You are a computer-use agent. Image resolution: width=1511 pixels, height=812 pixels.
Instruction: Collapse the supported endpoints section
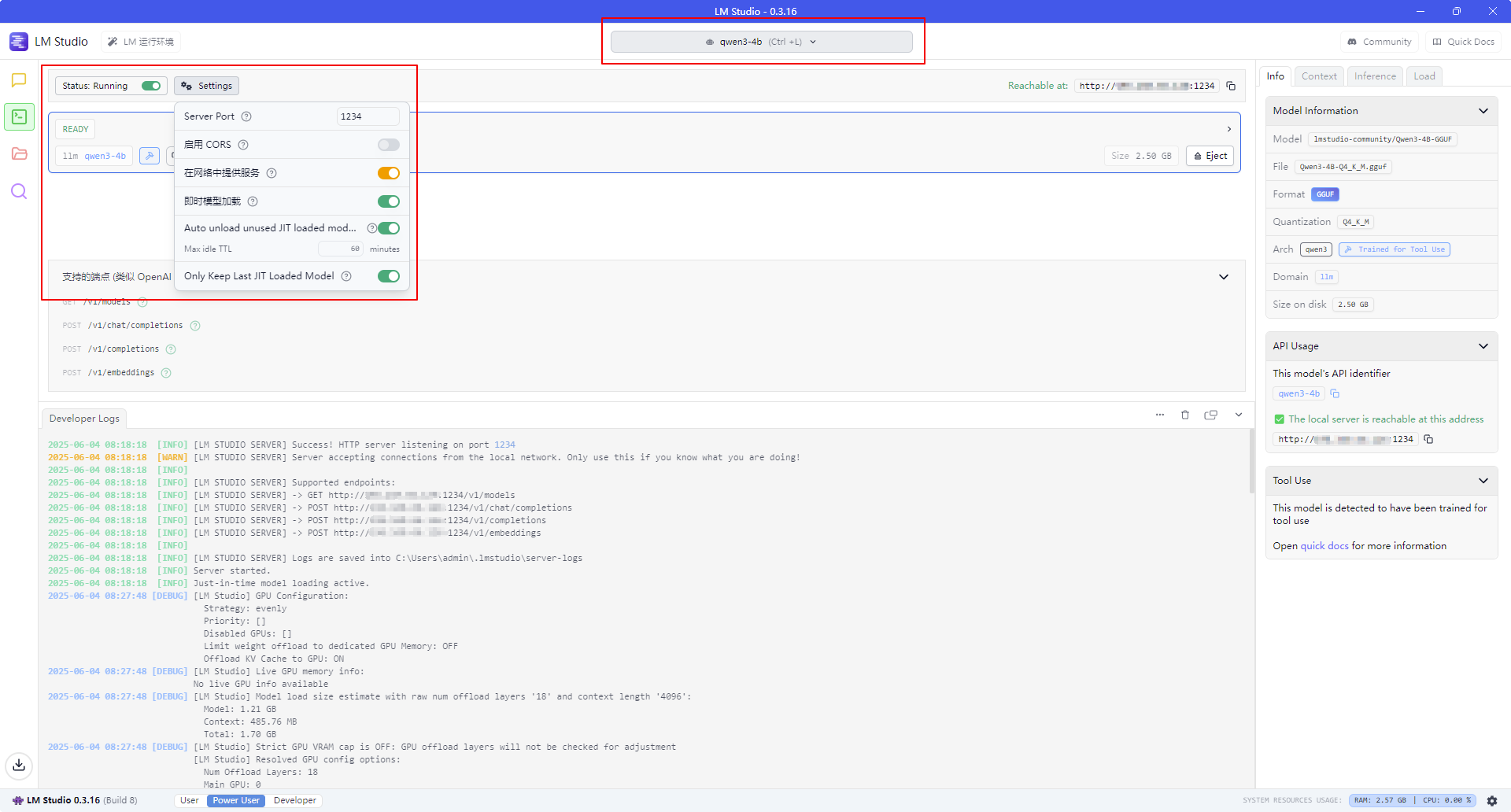[1224, 277]
